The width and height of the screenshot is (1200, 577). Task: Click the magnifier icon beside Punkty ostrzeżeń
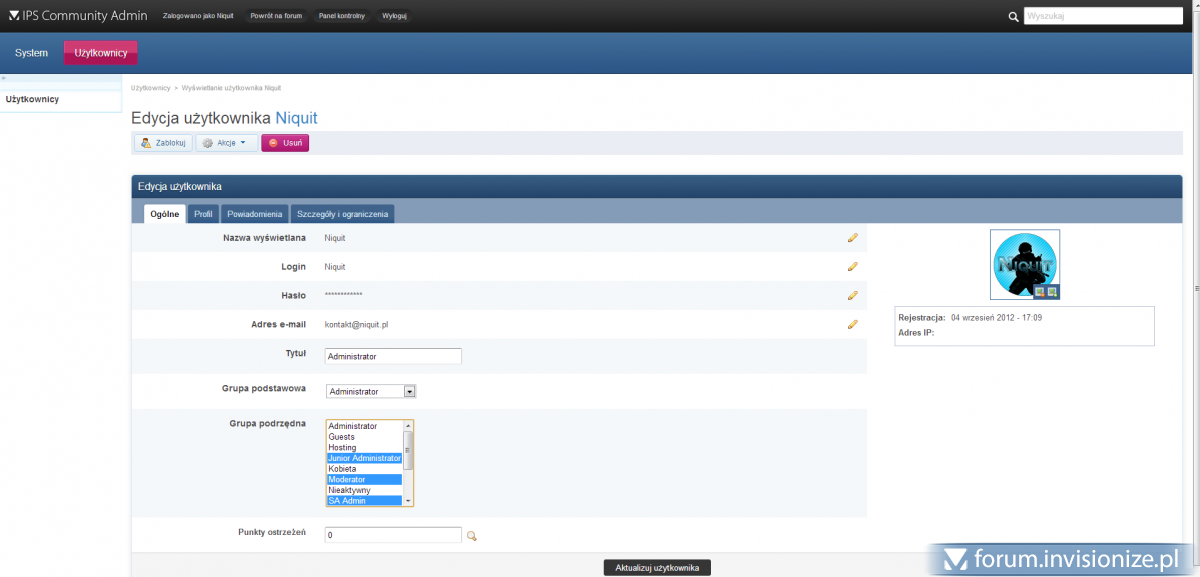[472, 536]
